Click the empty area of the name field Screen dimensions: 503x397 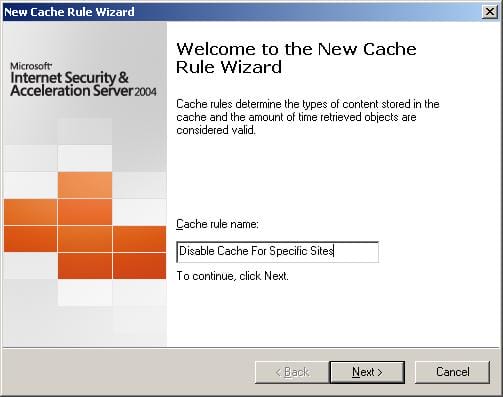356,252
